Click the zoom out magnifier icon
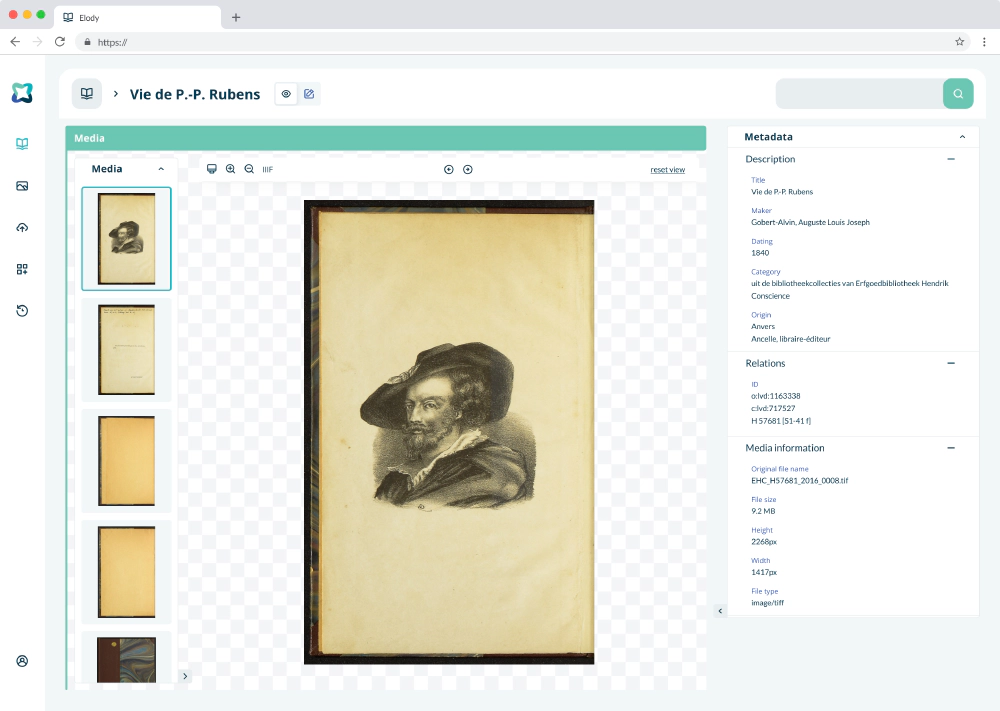Viewport: 1000px width, 711px height. click(x=249, y=169)
